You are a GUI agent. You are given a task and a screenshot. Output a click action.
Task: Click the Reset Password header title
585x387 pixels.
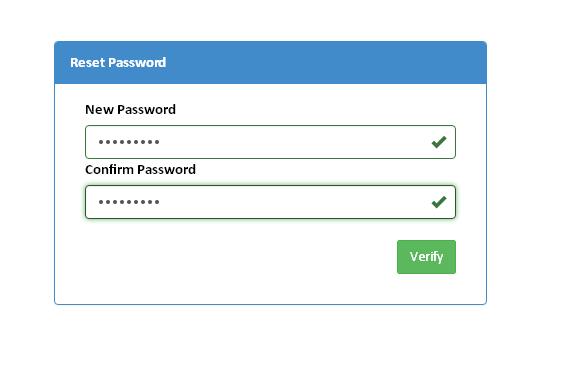tap(118, 62)
